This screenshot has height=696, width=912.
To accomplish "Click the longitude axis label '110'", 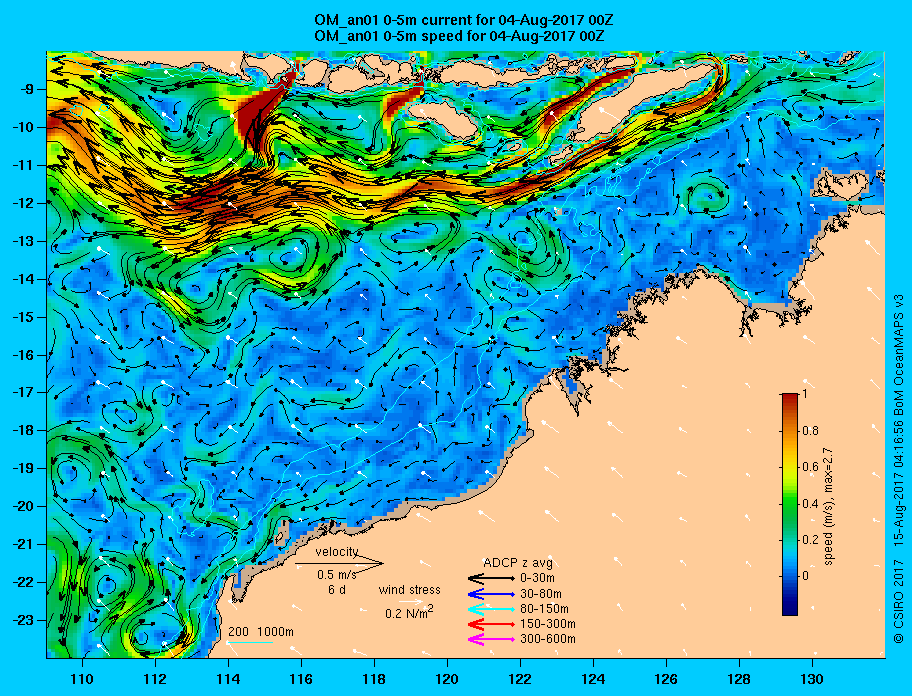I will tap(82, 679).
